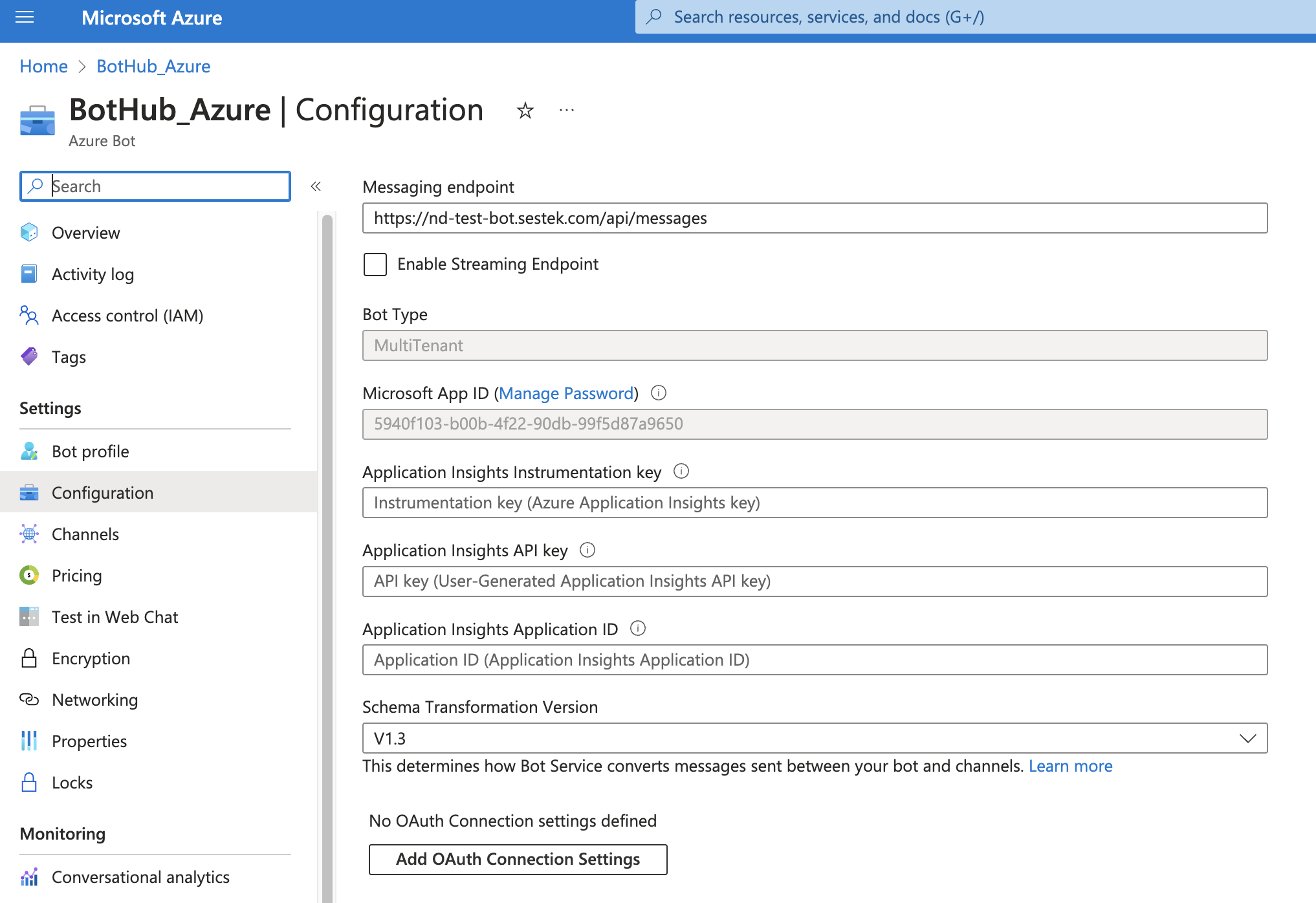1316x903 pixels.
Task: Click the info icon for Application Insights Application ID
Action: point(637,628)
